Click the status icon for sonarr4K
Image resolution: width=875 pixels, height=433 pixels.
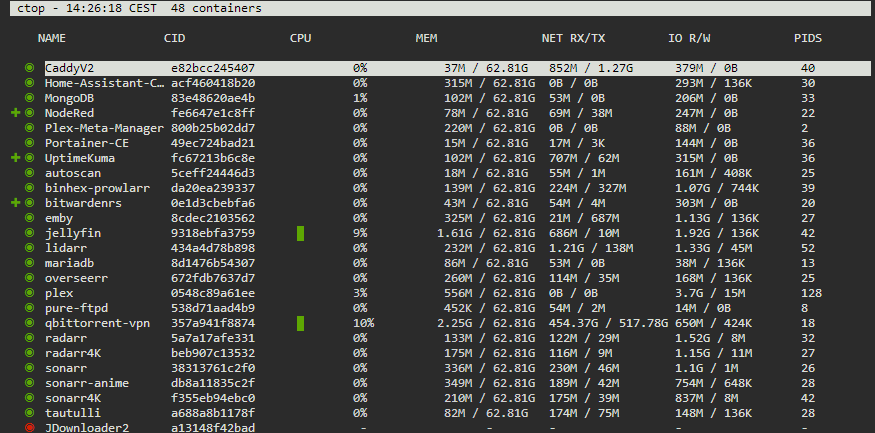tap(30, 398)
